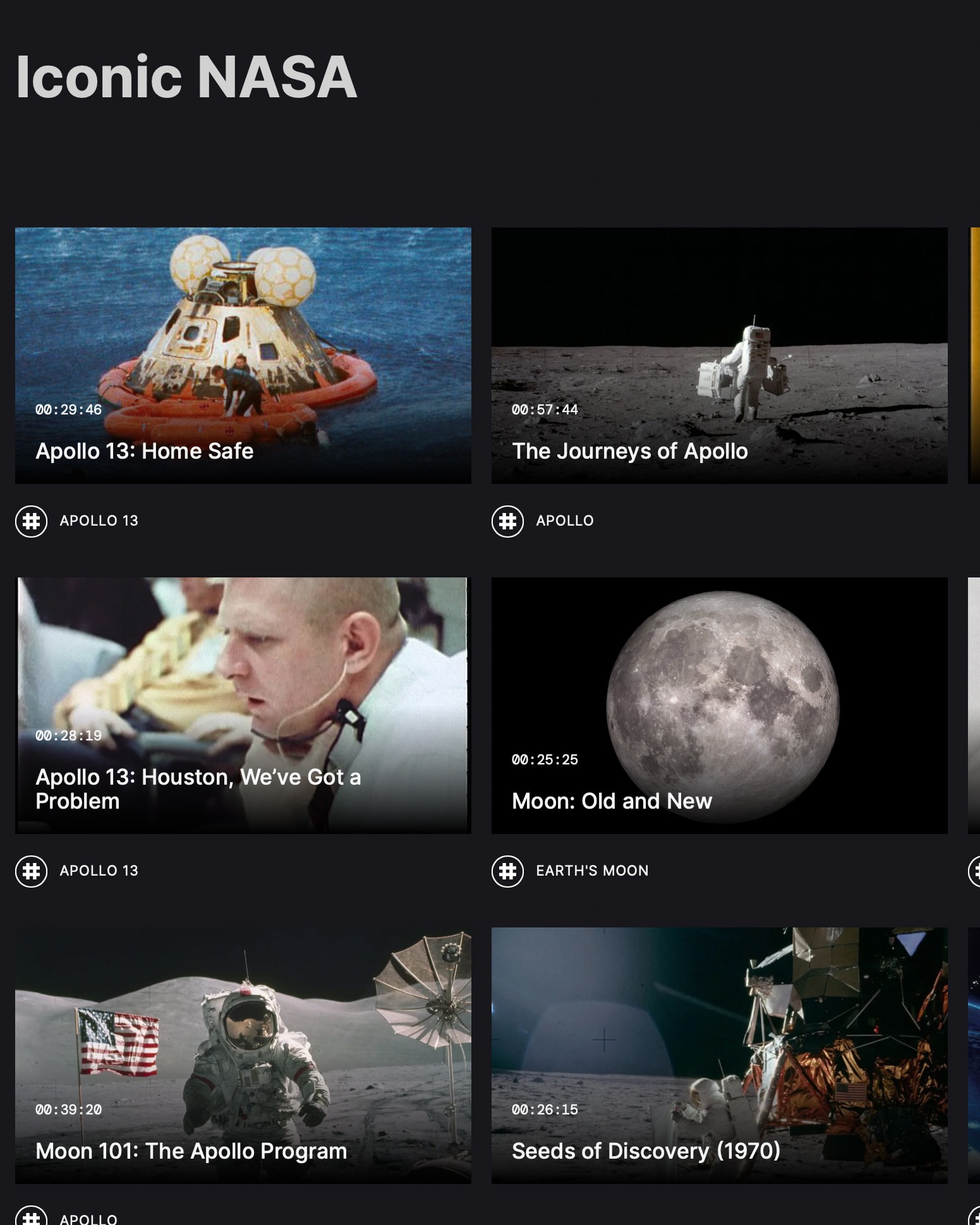Open APOLLO tag under Moon 101 video
Screen dimensions: 980x1225
[88, 1219]
